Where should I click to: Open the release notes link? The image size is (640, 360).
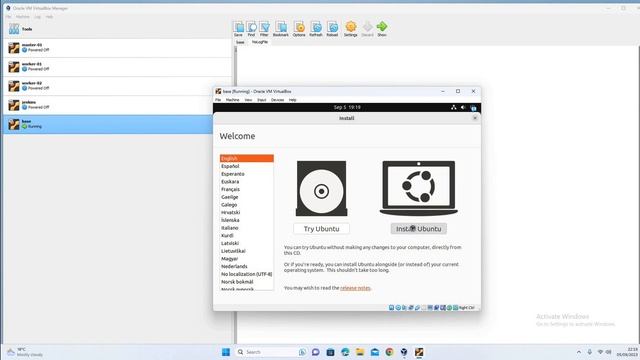click(355, 288)
